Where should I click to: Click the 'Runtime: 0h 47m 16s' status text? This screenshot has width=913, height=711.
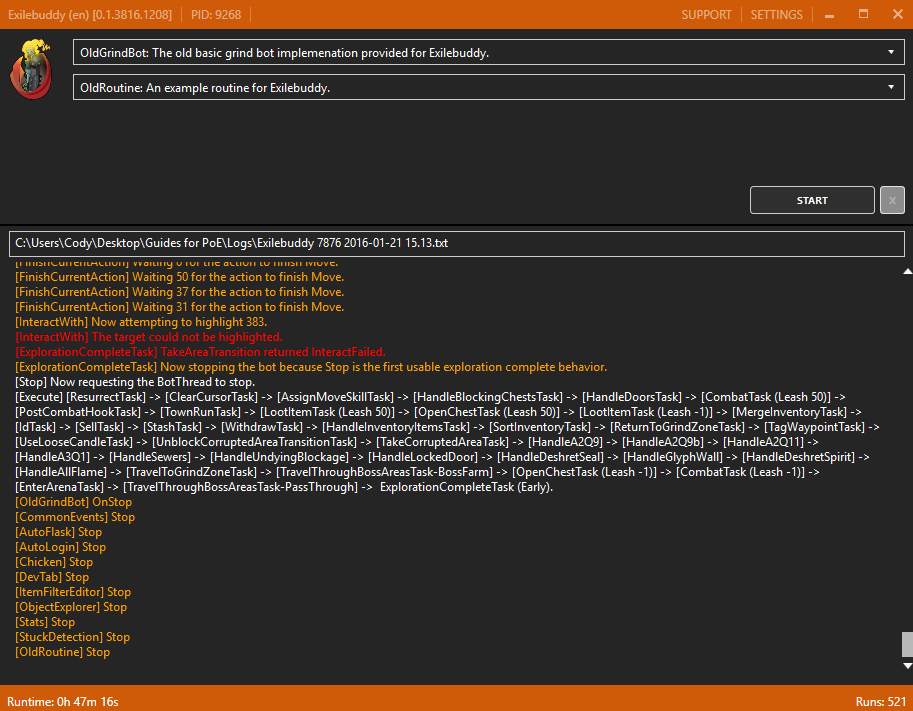pyautogui.click(x=63, y=702)
